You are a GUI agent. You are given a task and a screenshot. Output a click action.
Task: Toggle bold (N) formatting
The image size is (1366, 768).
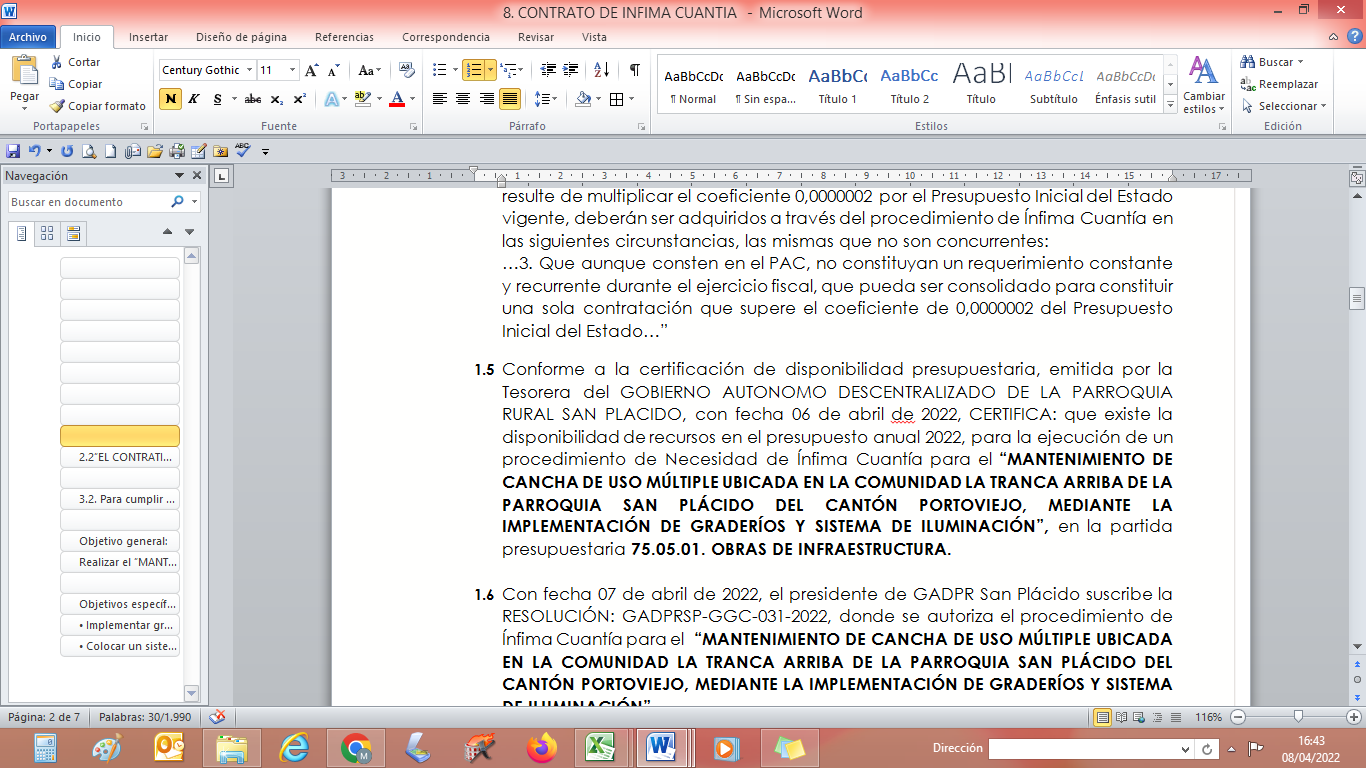pos(170,99)
